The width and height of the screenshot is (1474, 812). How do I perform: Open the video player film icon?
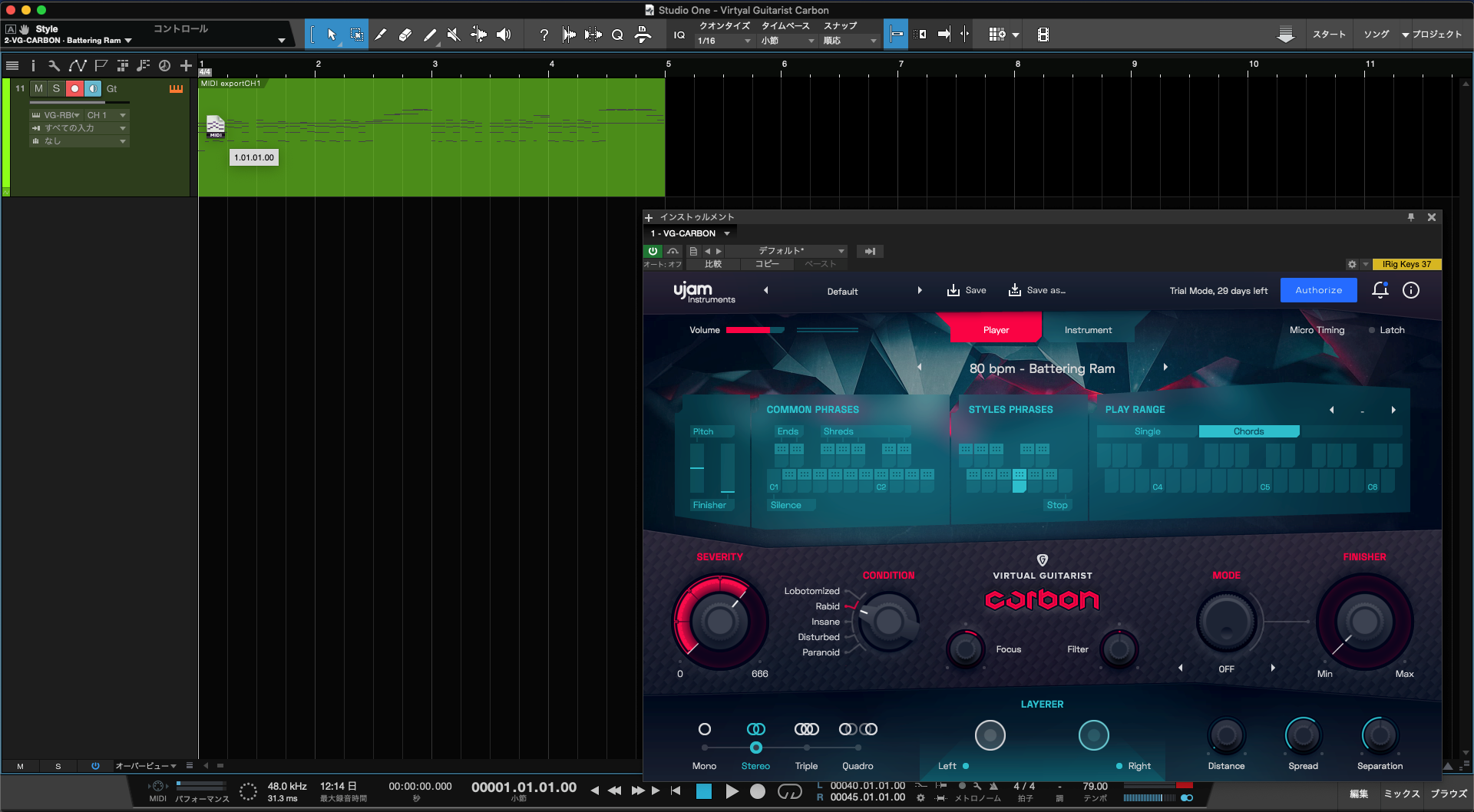pyautogui.click(x=1043, y=35)
